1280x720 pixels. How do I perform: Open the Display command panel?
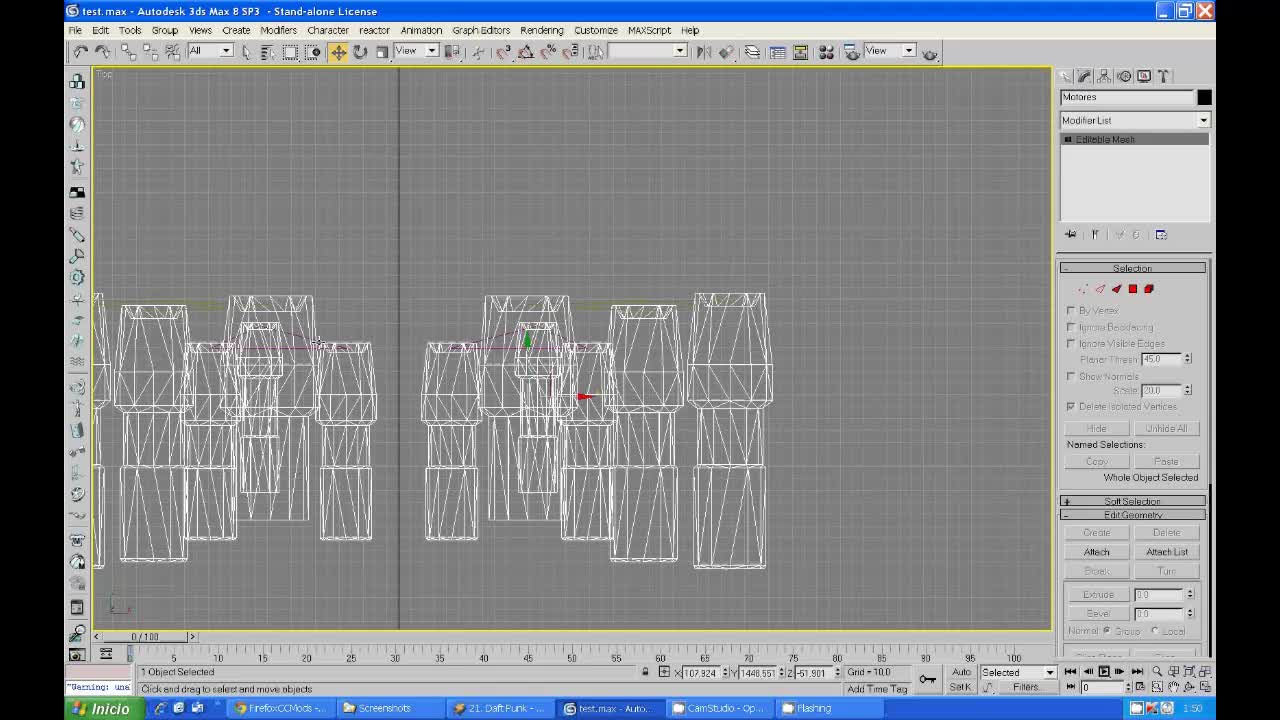[1144, 76]
